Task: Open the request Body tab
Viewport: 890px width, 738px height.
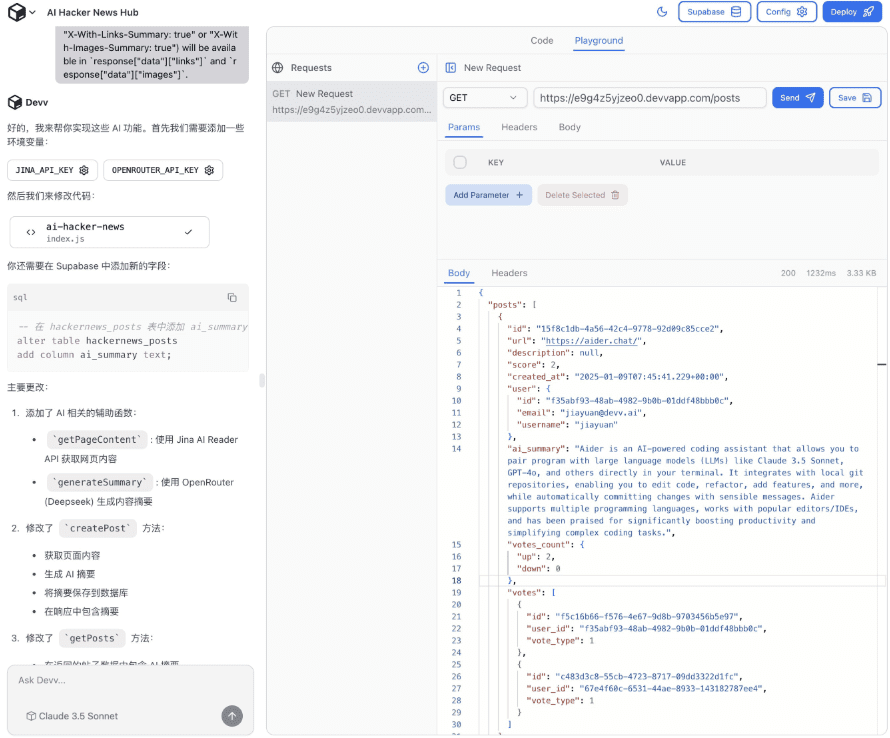Action: pos(569,127)
